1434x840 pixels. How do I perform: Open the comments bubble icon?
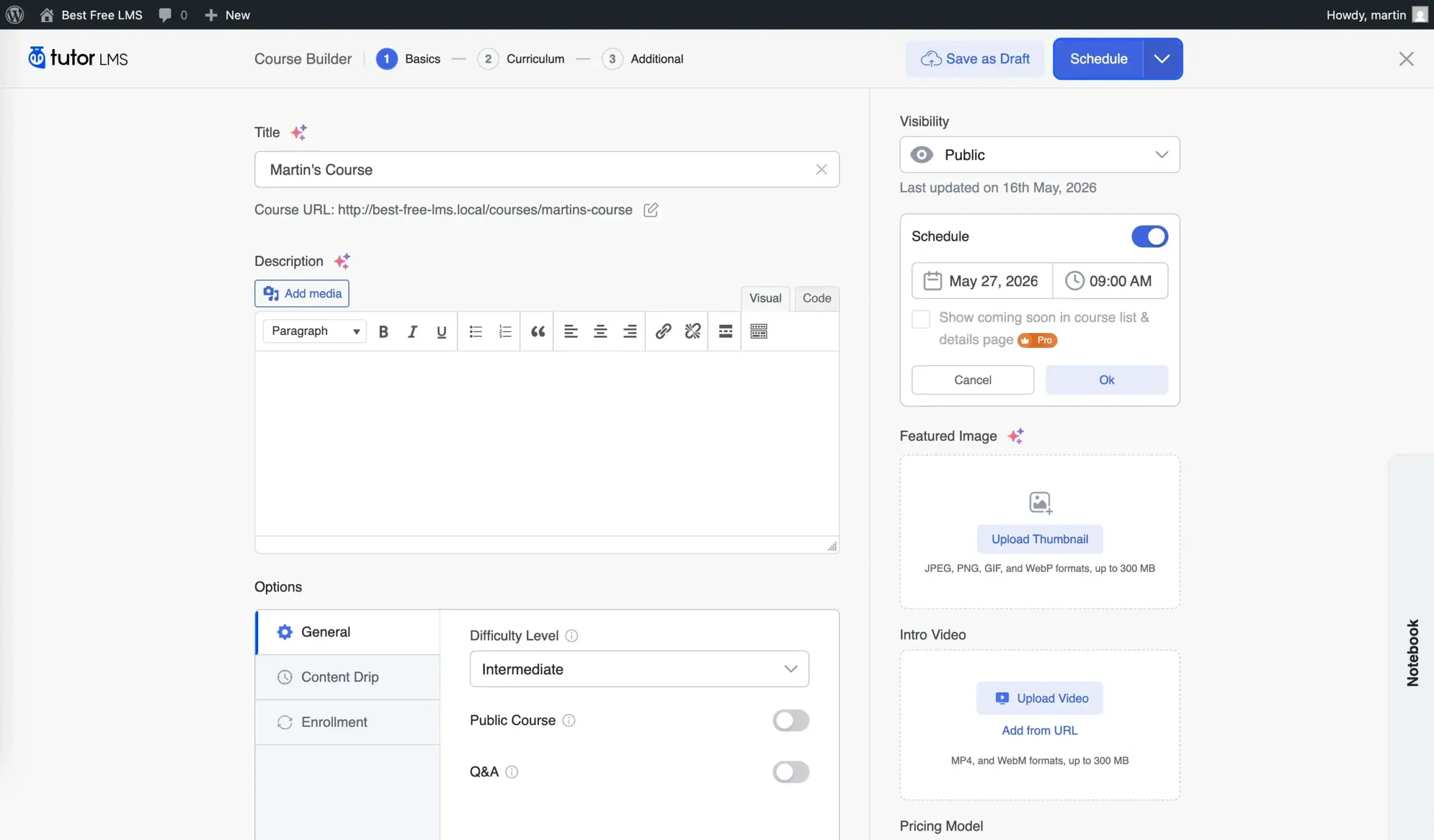165,15
